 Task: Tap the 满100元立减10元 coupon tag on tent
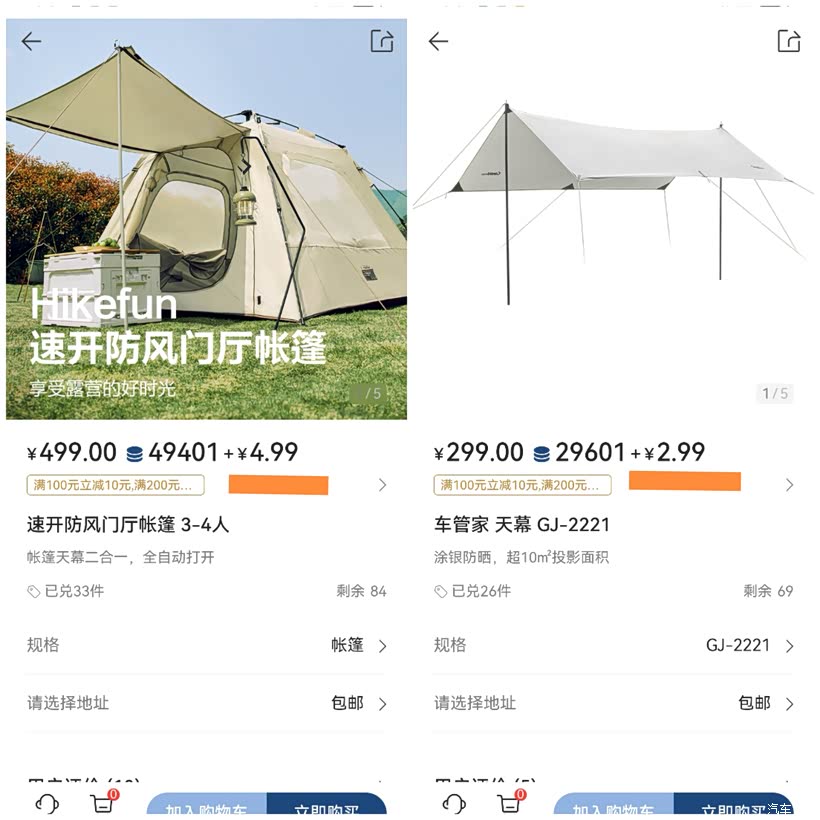(x=115, y=485)
